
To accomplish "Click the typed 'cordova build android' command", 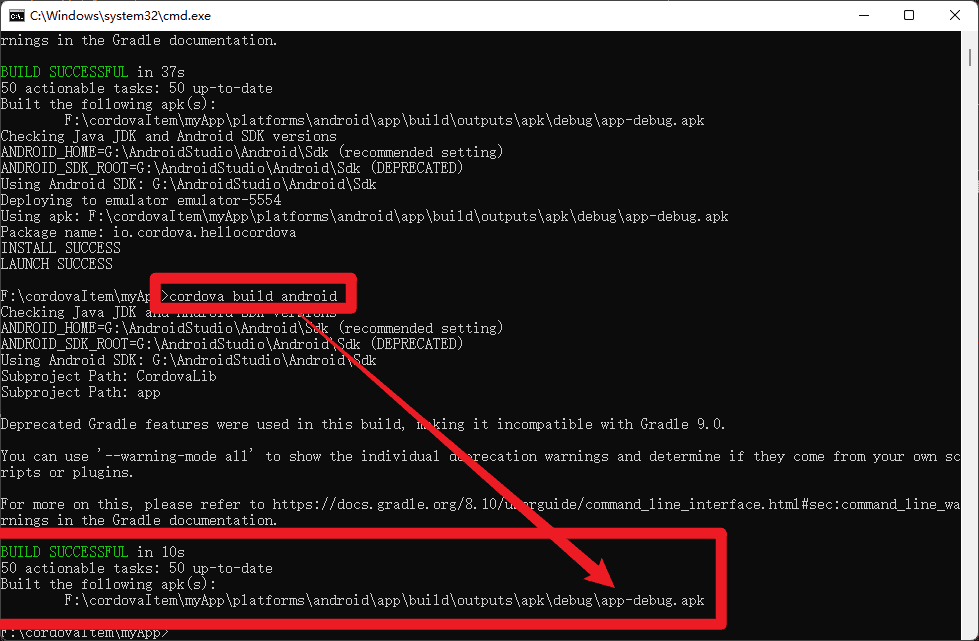I will 254,296.
